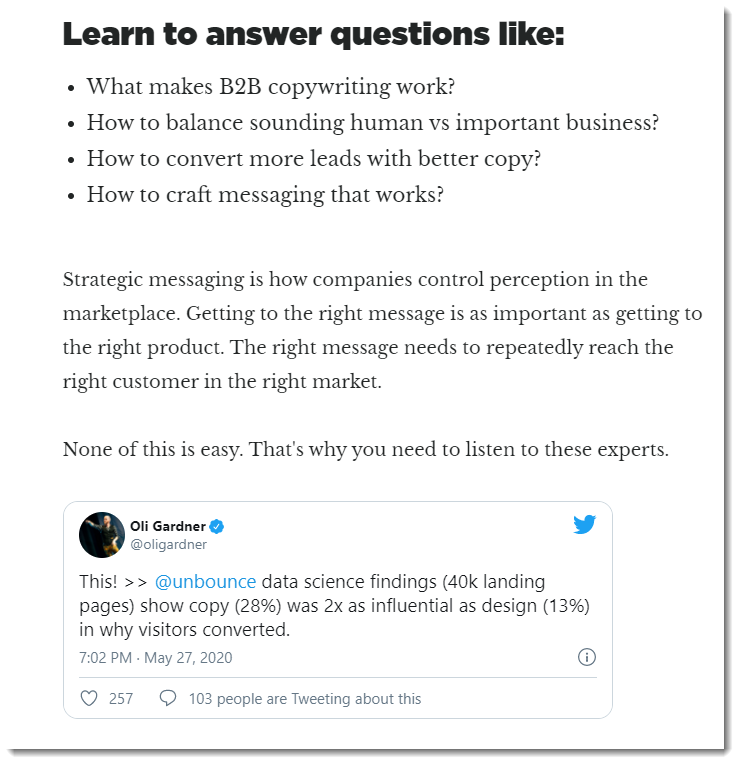
Task: Click the Oli Gardner display name
Action: (x=168, y=526)
